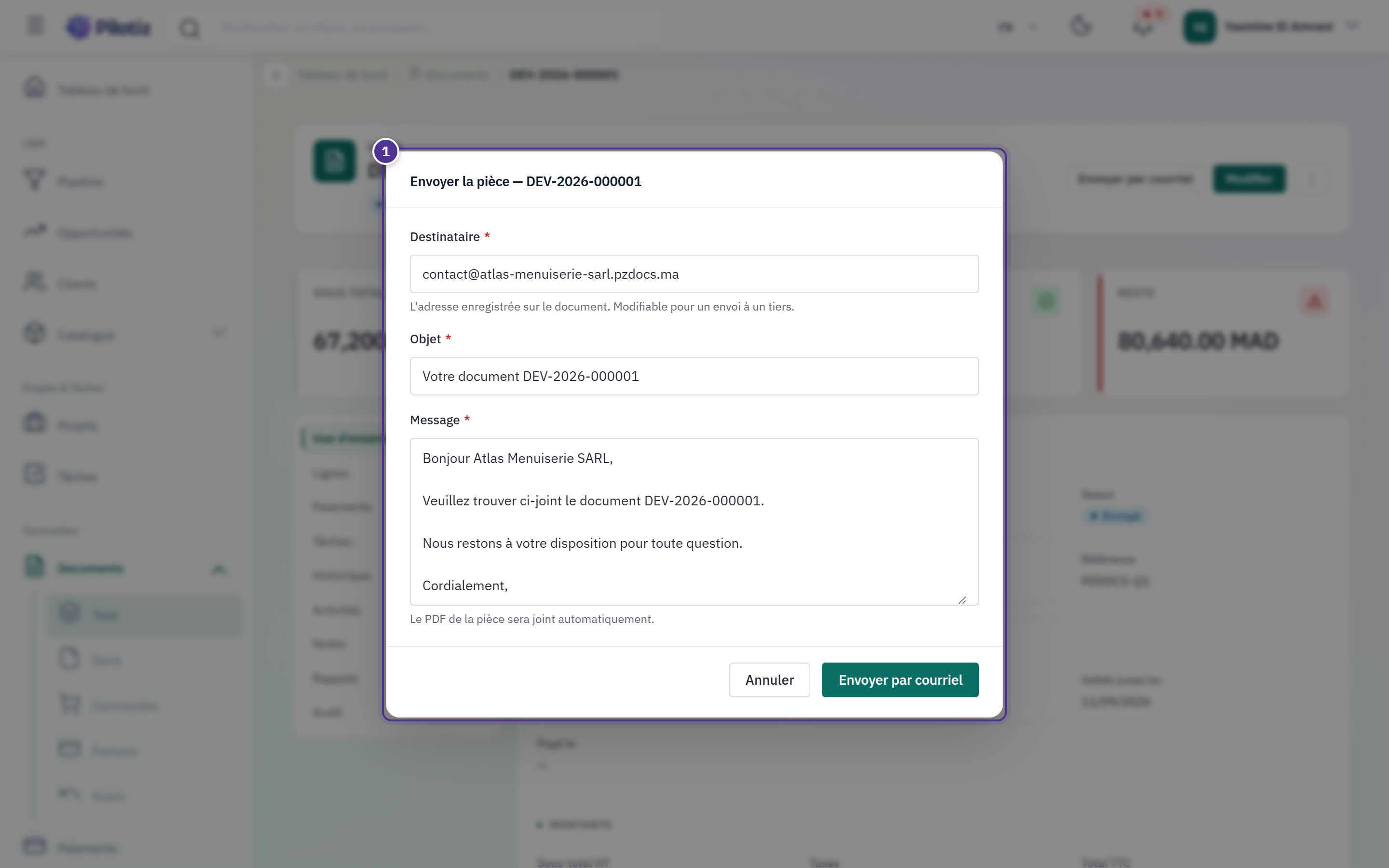Click the dialog title "Envoyer la pièce — DEV-2026-000001"
Viewport: 1389px width, 868px height.
click(526, 181)
